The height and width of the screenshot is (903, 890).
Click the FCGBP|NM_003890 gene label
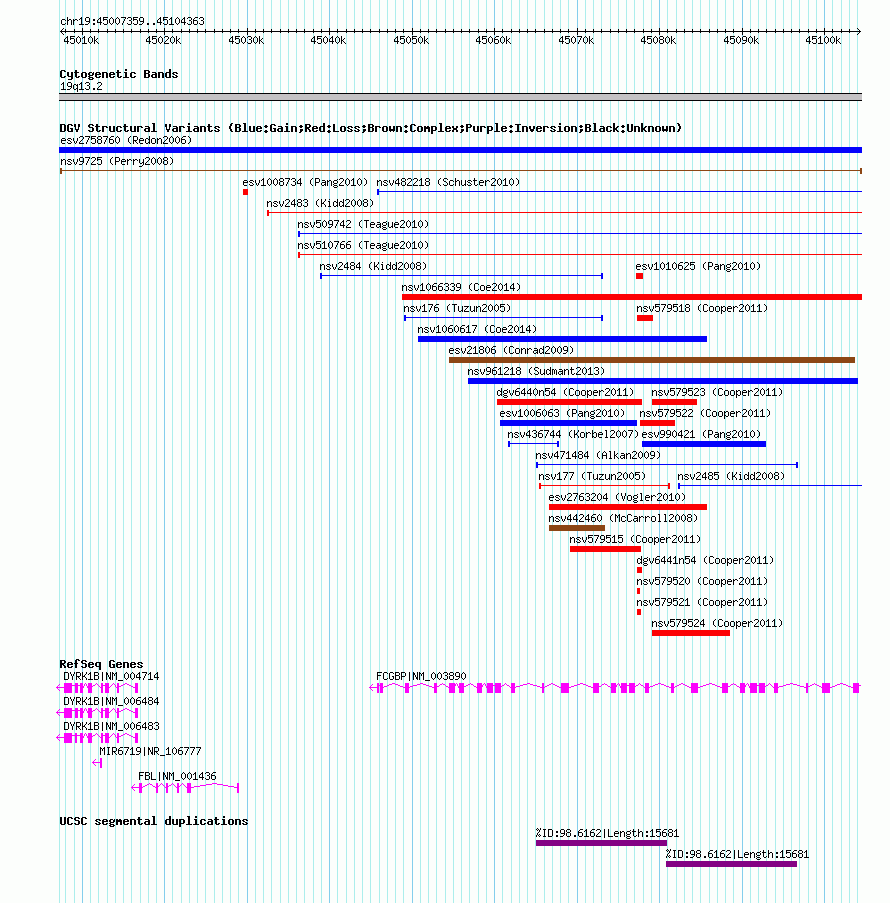(421, 677)
